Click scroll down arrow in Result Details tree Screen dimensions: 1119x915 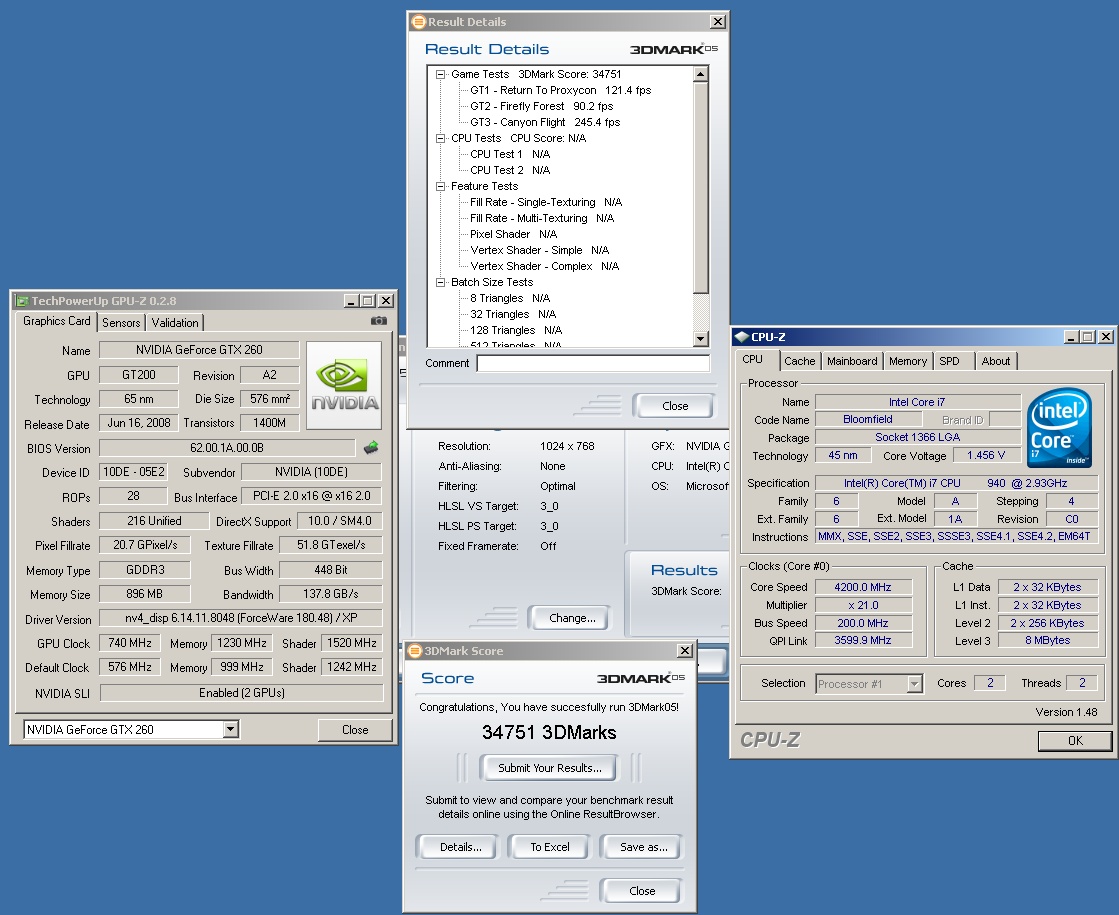pos(701,339)
